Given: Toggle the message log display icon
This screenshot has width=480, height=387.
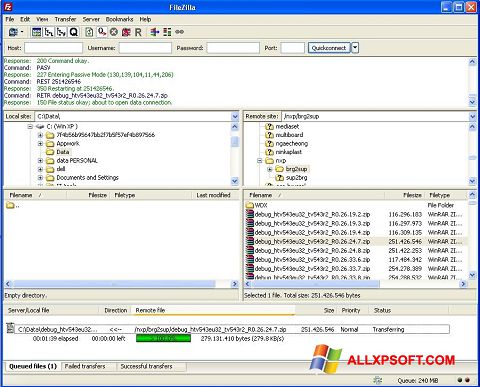Looking at the screenshot, I should [37, 32].
